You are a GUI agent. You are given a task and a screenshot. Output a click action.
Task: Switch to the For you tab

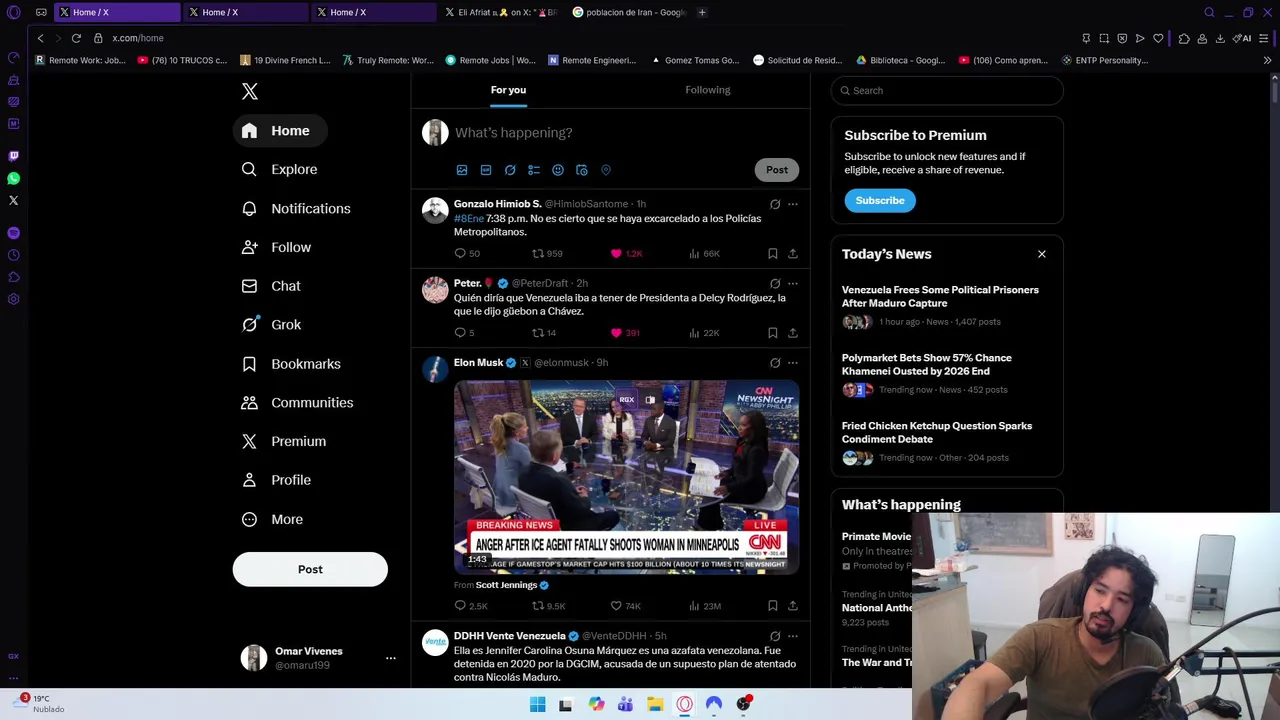[x=508, y=90]
